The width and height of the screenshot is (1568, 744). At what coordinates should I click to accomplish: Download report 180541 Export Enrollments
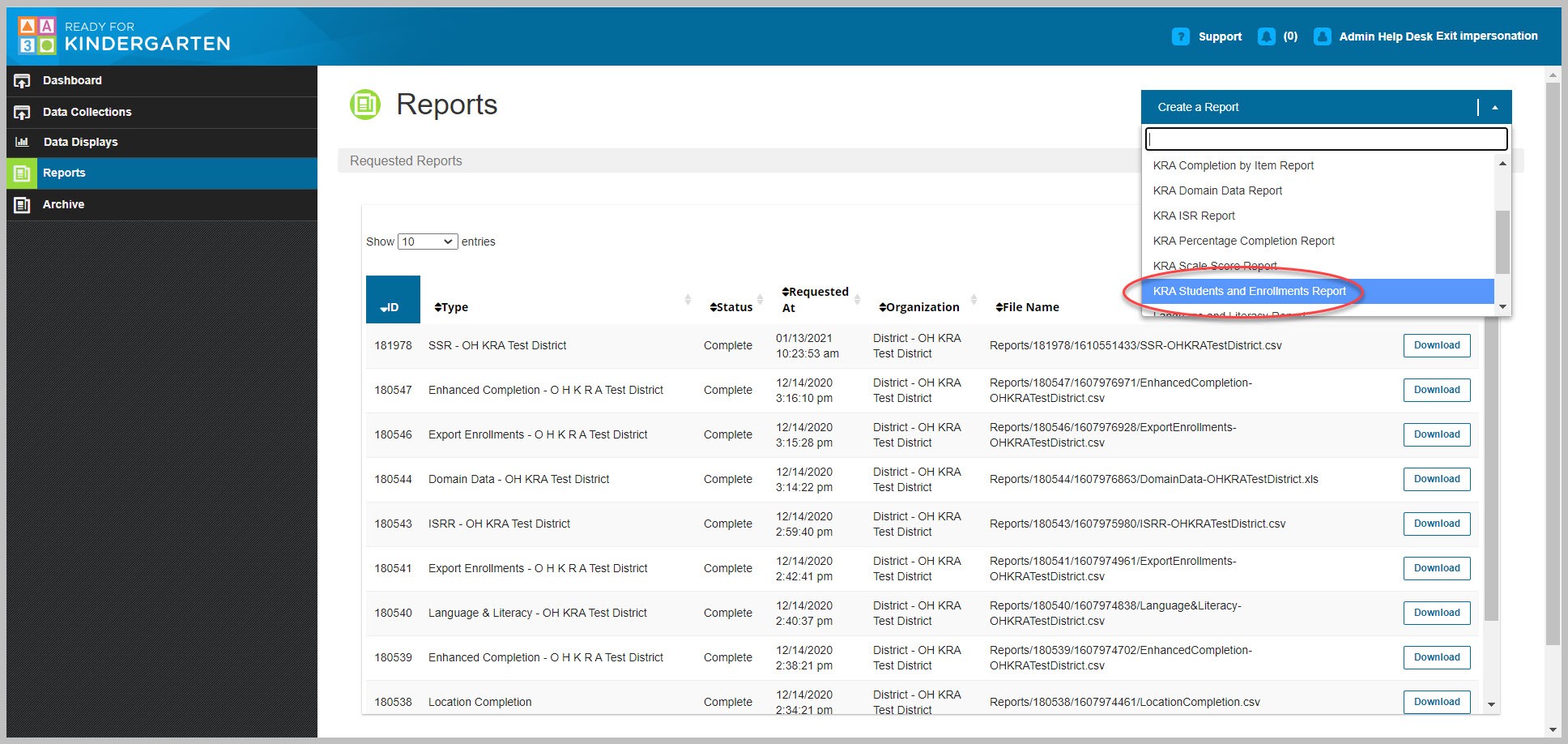tap(1437, 568)
